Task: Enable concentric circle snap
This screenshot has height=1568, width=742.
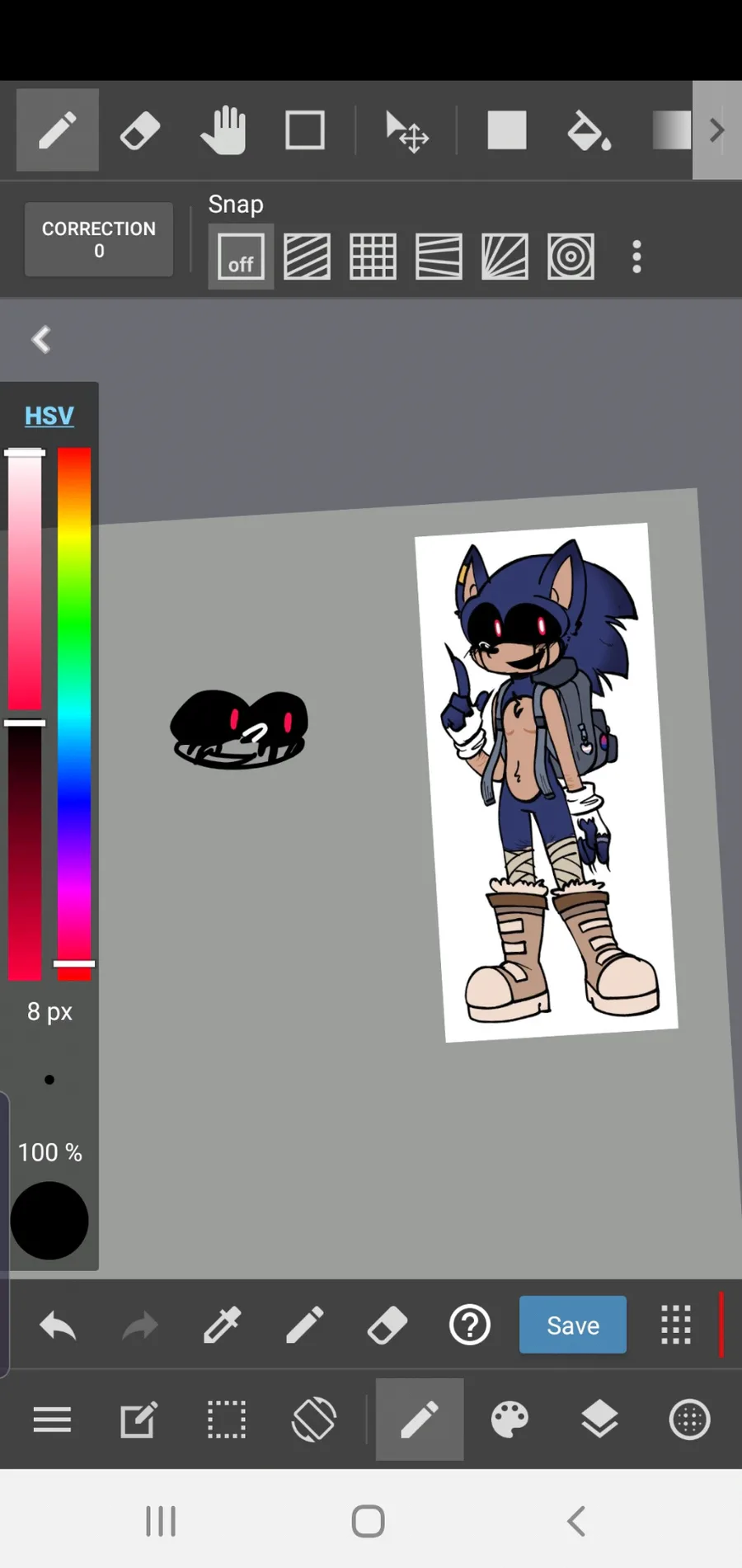Action: pos(571,257)
